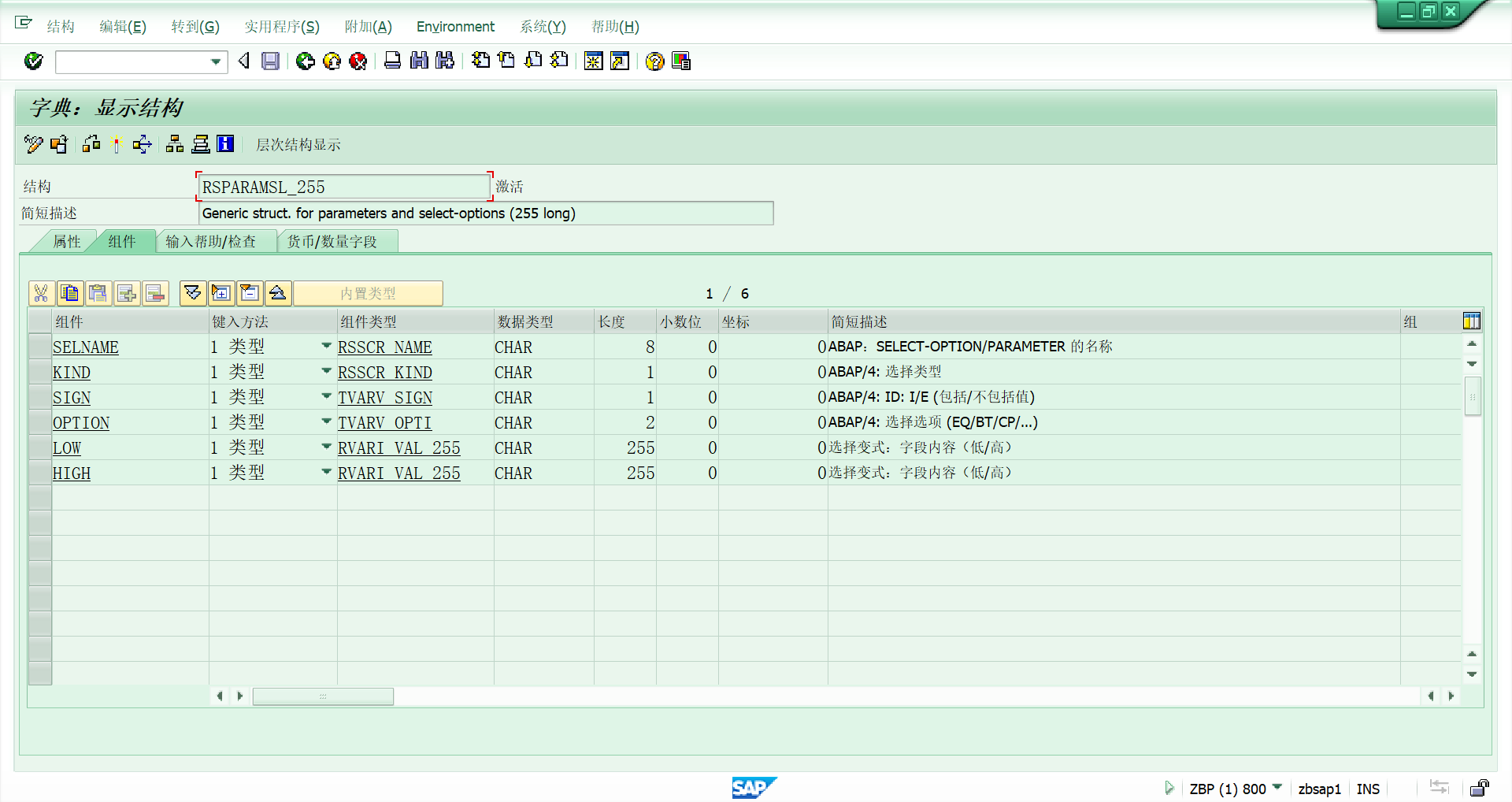Click the hierarchical object list icon

175,144
